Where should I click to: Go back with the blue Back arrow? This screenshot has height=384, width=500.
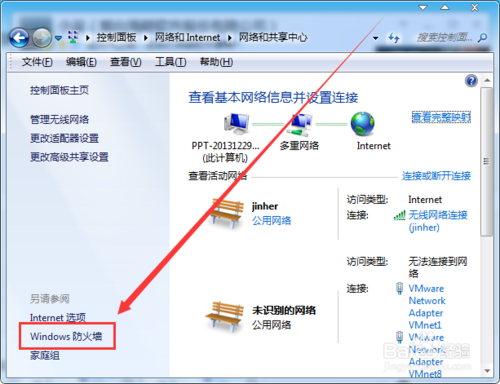tap(19, 38)
